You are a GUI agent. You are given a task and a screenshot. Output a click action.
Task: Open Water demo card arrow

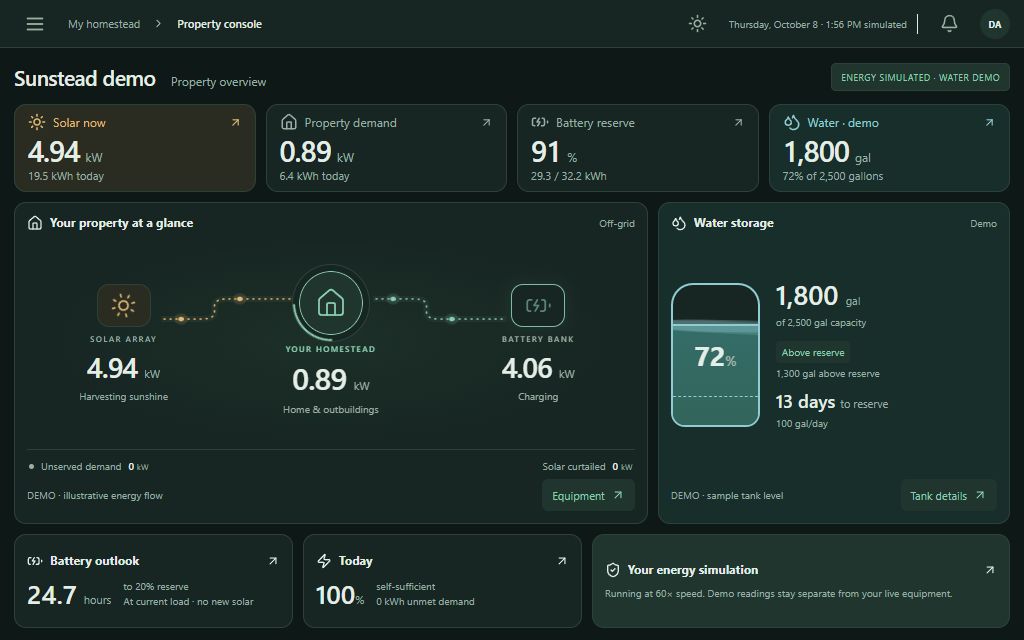pos(989,123)
